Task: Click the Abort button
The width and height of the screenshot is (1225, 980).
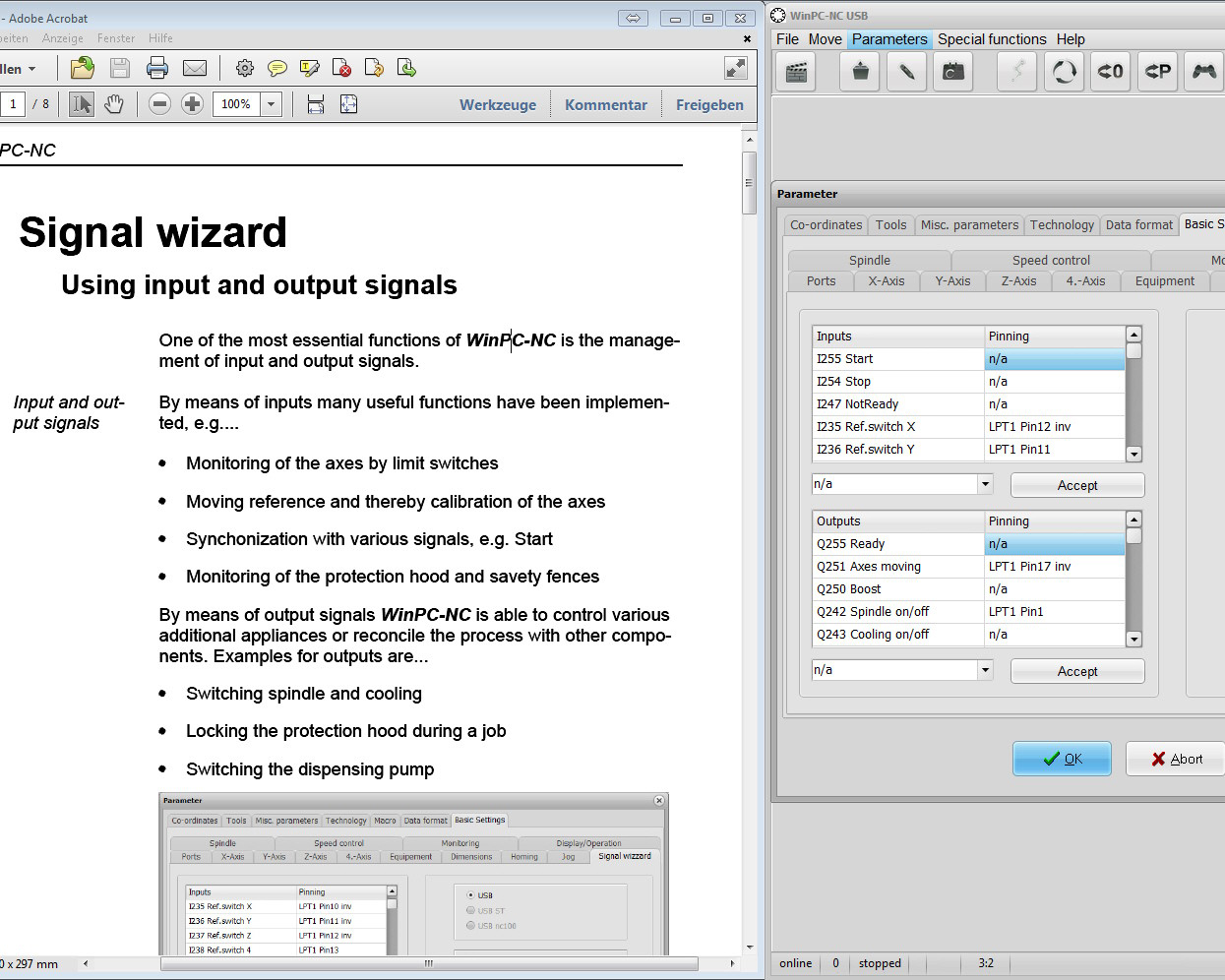Action: pyautogui.click(x=1177, y=759)
